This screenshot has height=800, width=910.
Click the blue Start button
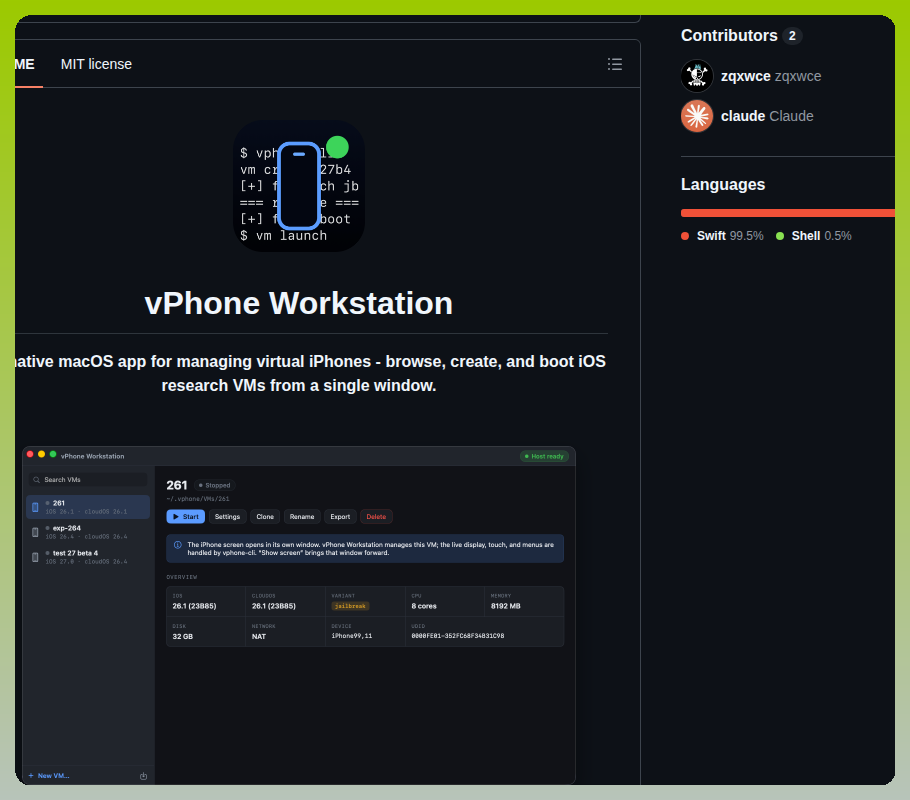pos(186,517)
